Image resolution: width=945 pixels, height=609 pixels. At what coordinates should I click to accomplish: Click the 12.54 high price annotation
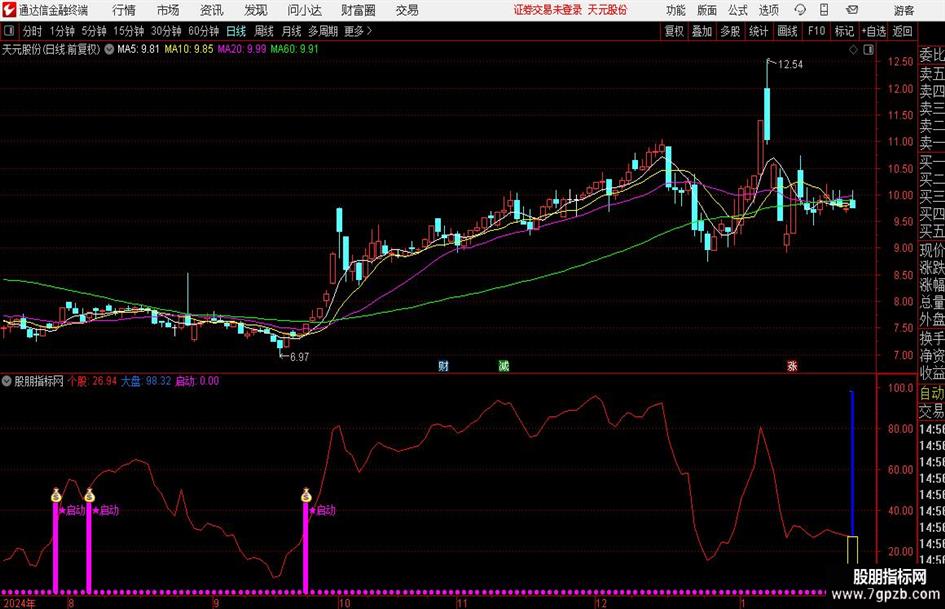(x=790, y=65)
